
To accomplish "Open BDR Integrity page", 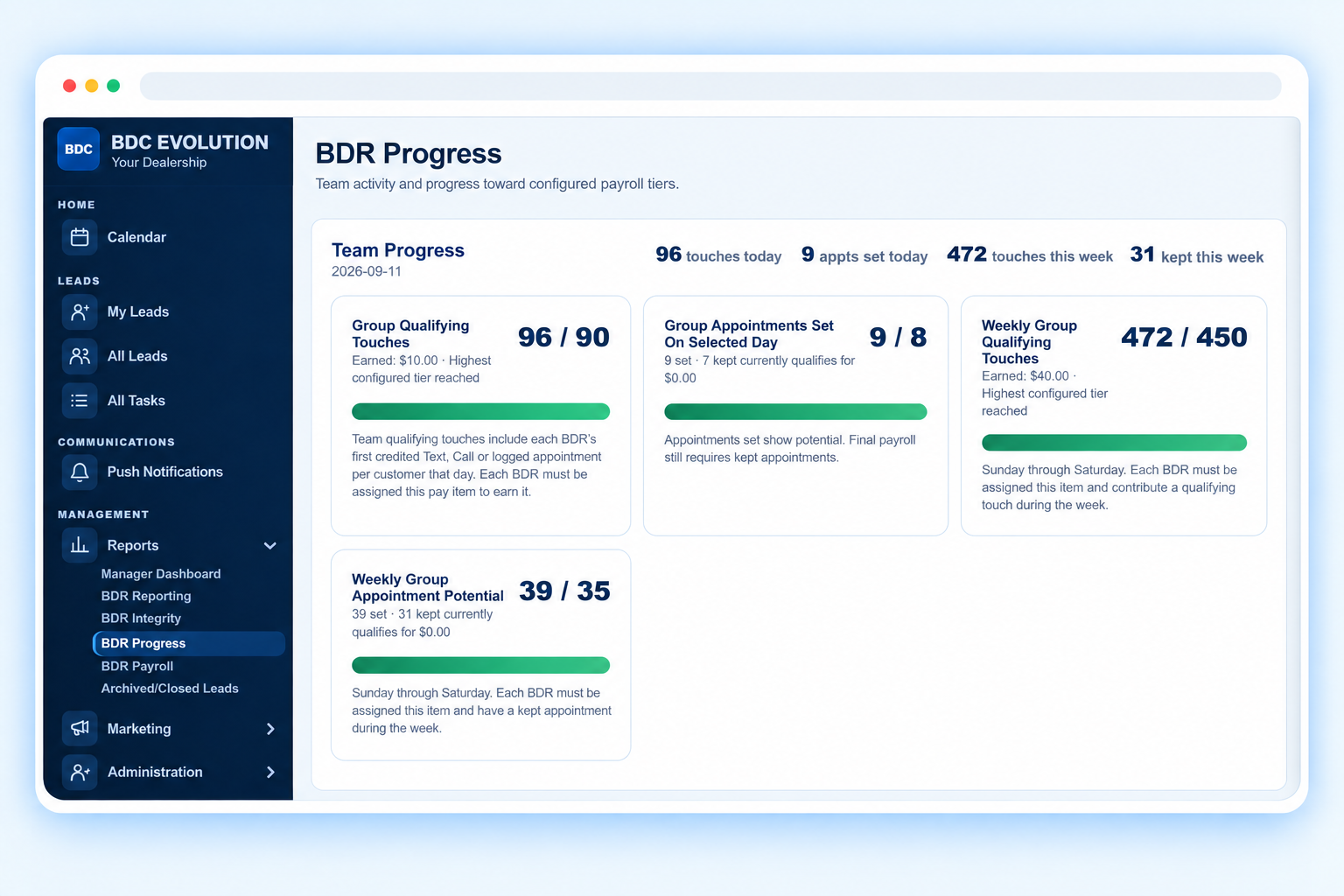I will coord(141,618).
